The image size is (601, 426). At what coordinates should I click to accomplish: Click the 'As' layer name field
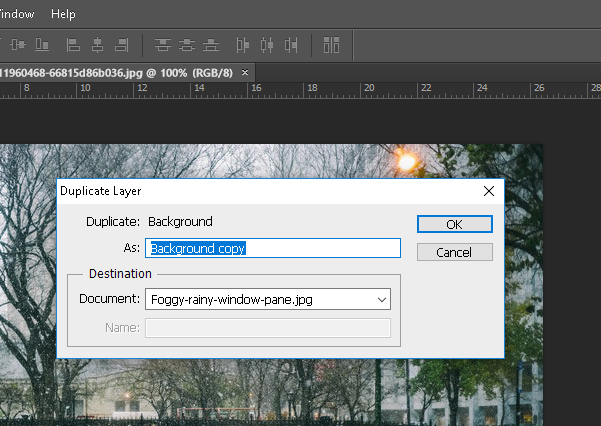[273, 248]
